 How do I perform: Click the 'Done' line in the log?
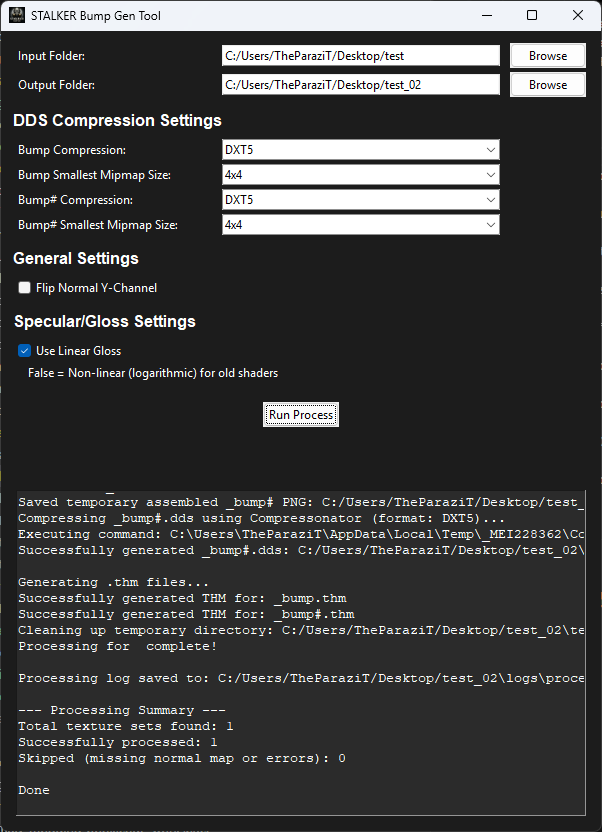(34, 790)
